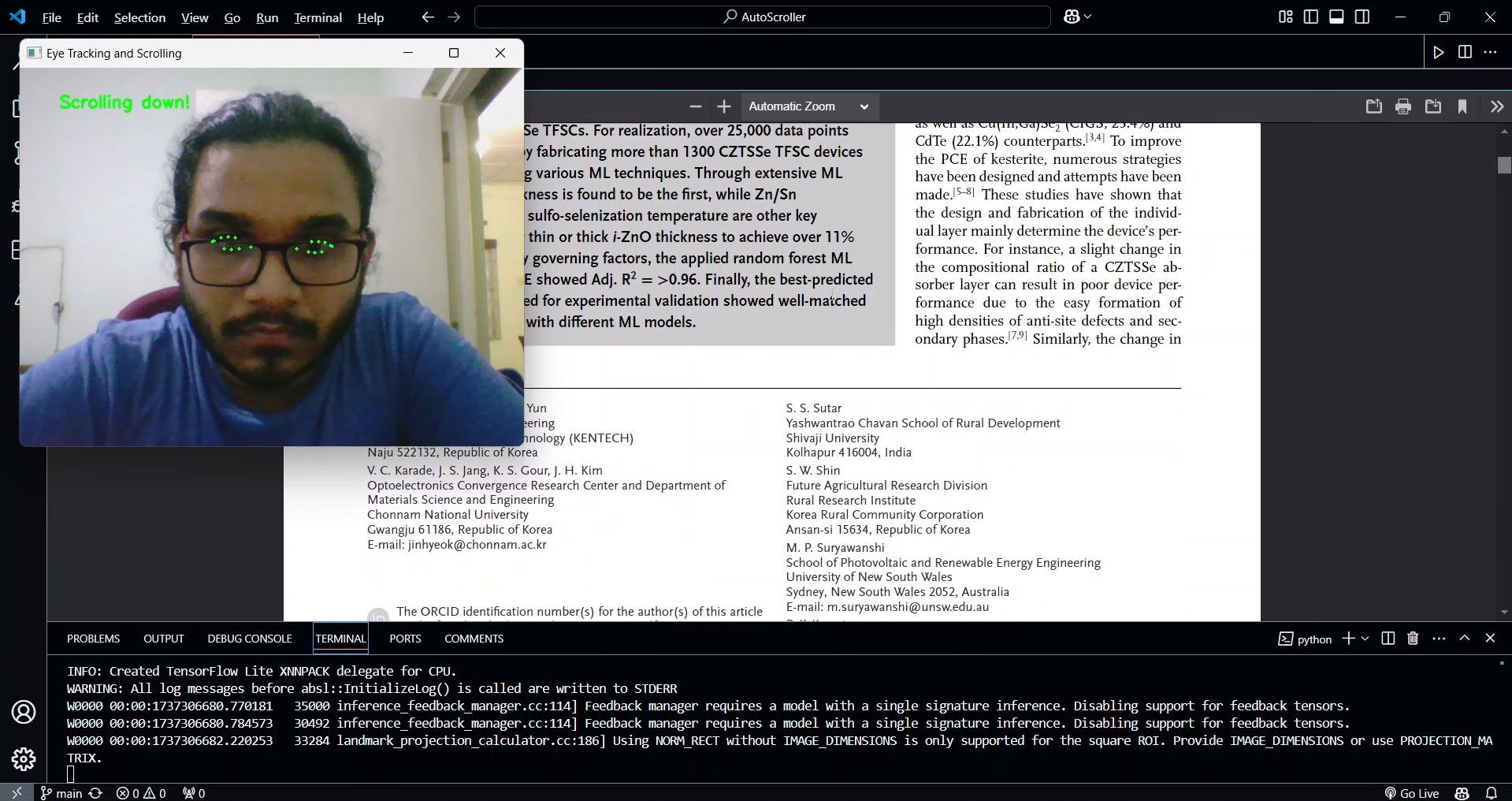Customize layout icon in title bar
The width and height of the screenshot is (1512, 801).
pyautogui.click(x=1285, y=17)
